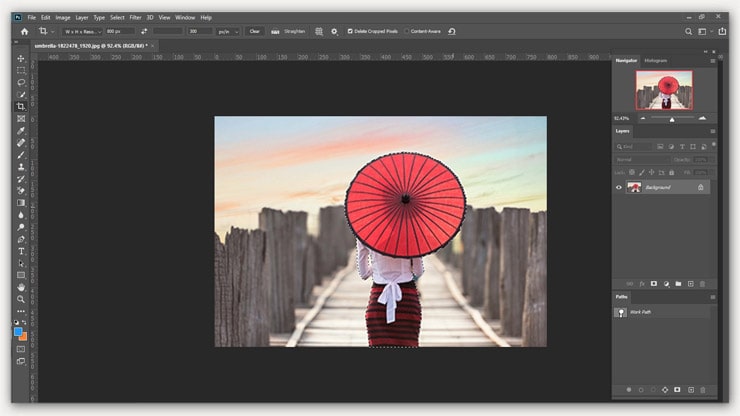
Task: Select the Lasso tool
Action: coord(21,82)
